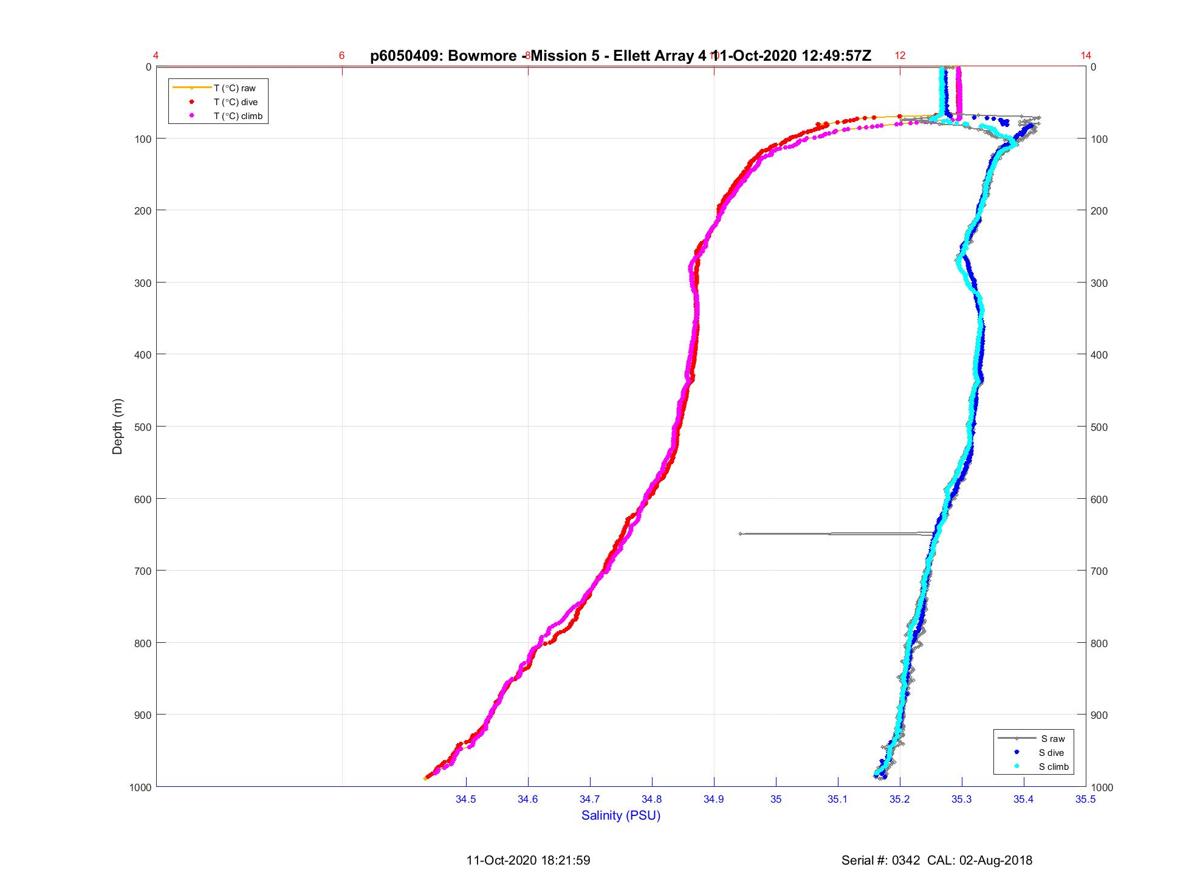This screenshot has width=1200, height=885.
Task: Click salinity tick label '35.1'
Action: click(x=838, y=799)
